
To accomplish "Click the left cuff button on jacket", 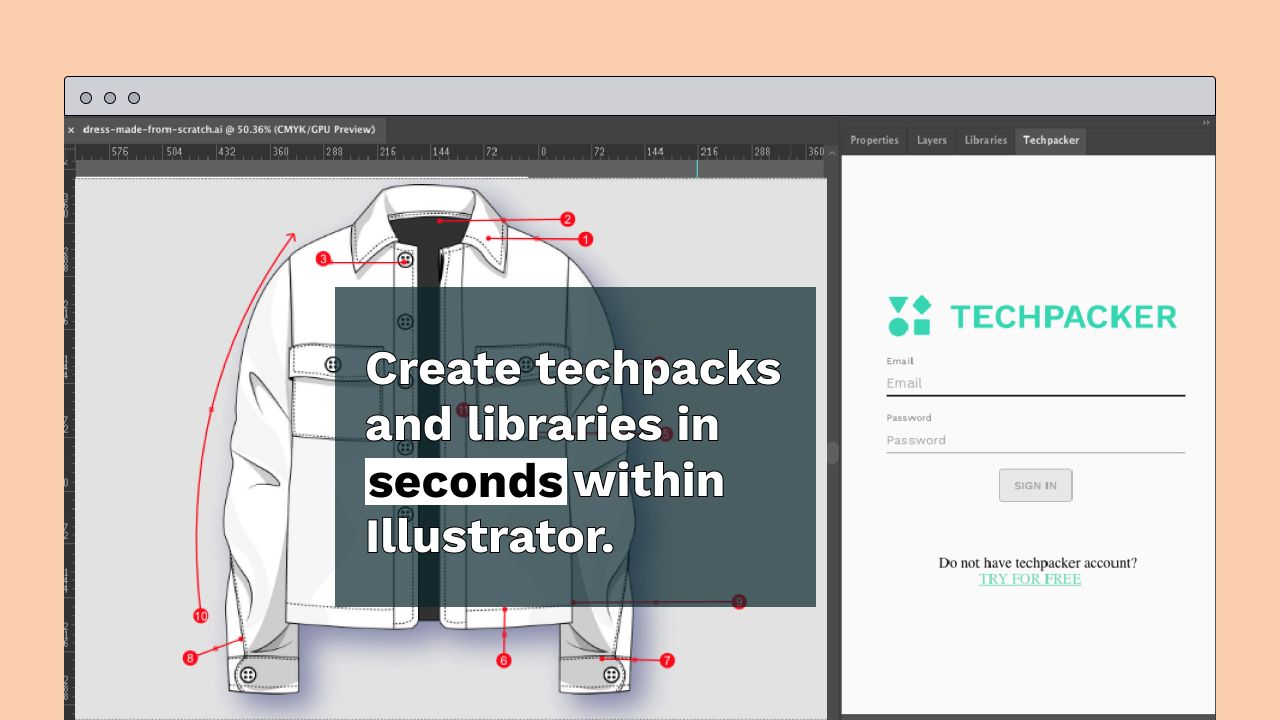I will [x=249, y=676].
